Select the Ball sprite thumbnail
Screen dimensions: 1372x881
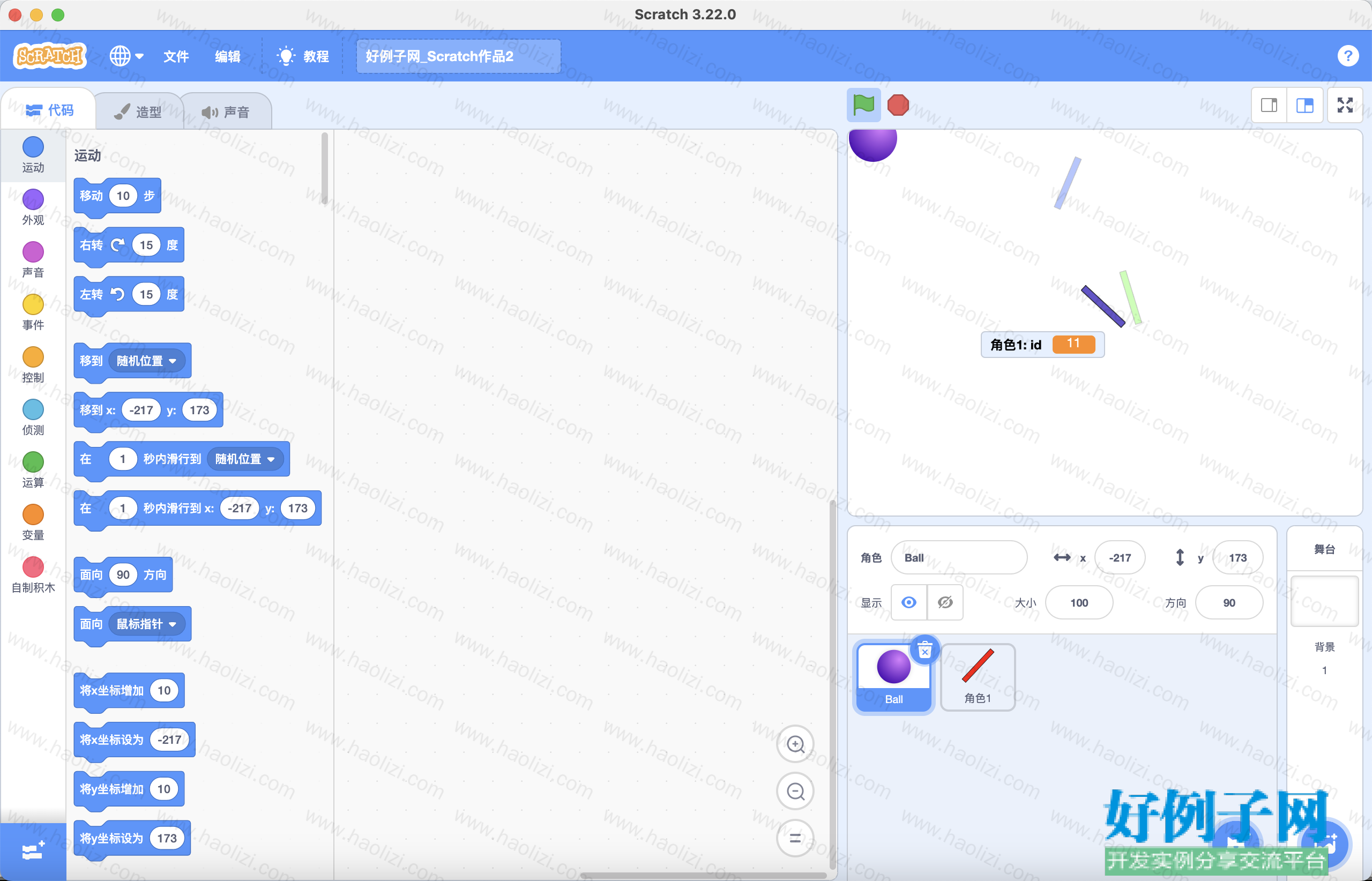[x=894, y=677]
